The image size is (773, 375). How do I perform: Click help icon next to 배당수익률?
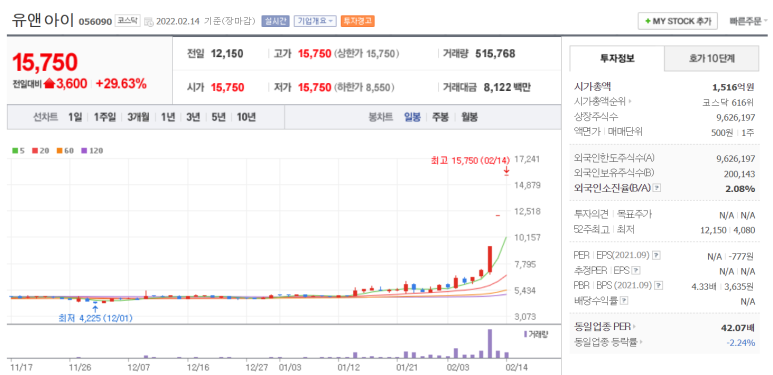pyautogui.click(x=624, y=300)
